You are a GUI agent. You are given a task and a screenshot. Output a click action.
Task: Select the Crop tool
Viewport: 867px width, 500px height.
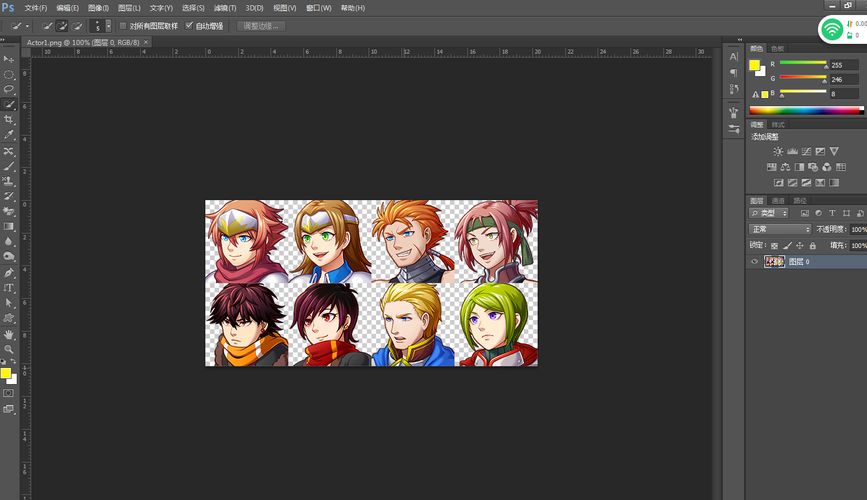point(8,119)
